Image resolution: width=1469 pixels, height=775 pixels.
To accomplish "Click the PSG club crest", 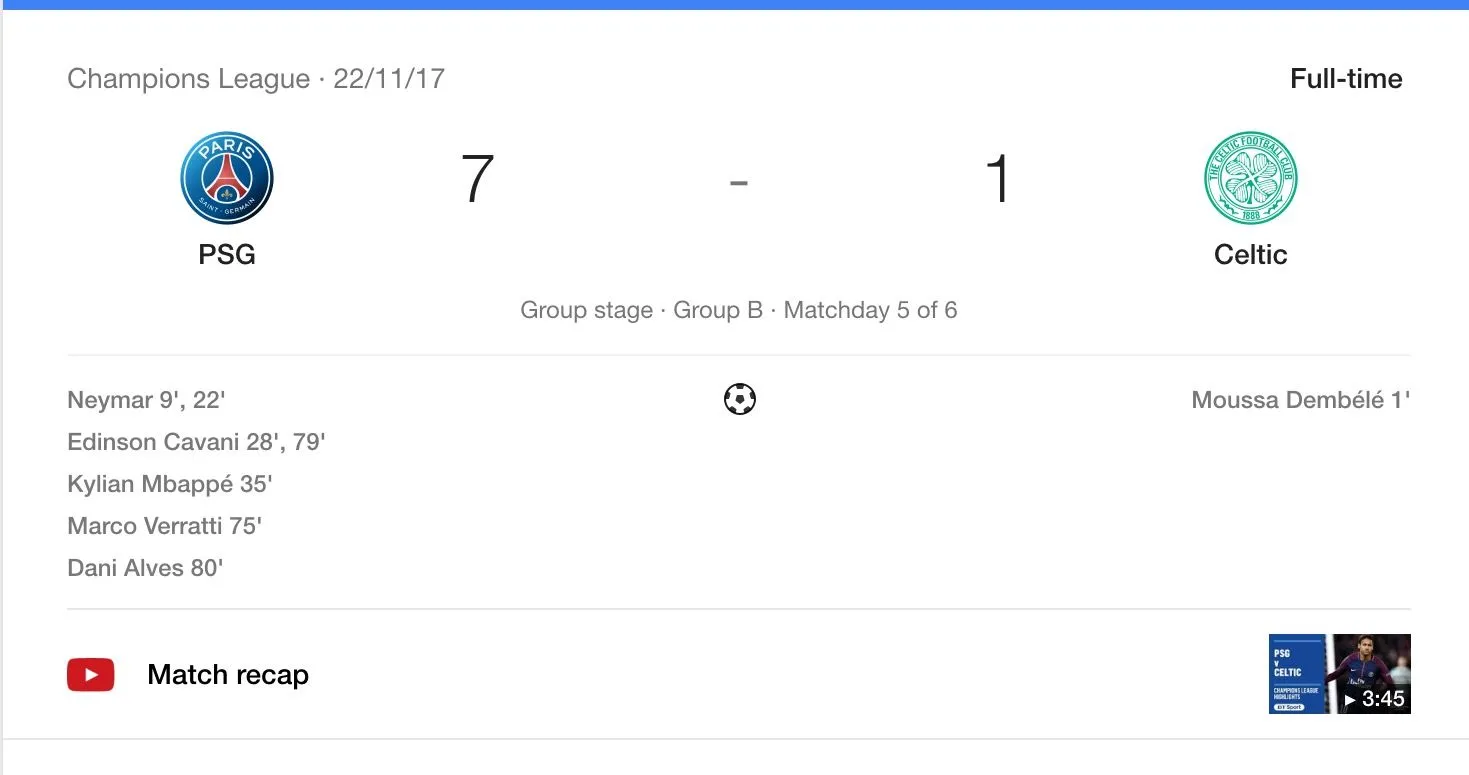I will 227,179.
